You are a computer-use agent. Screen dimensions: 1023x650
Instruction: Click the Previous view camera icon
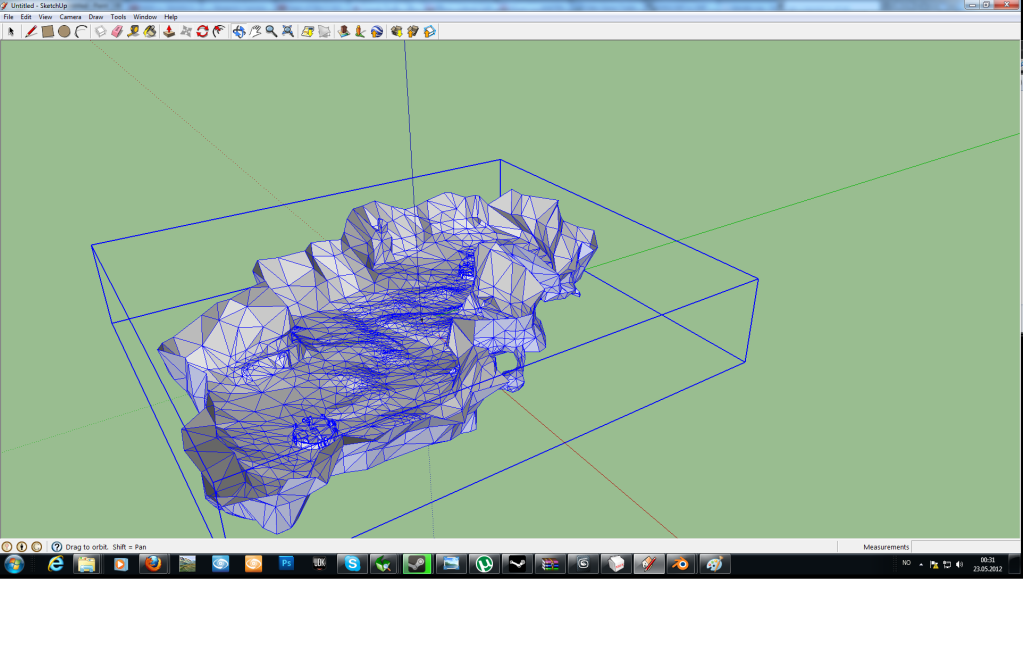point(307,31)
